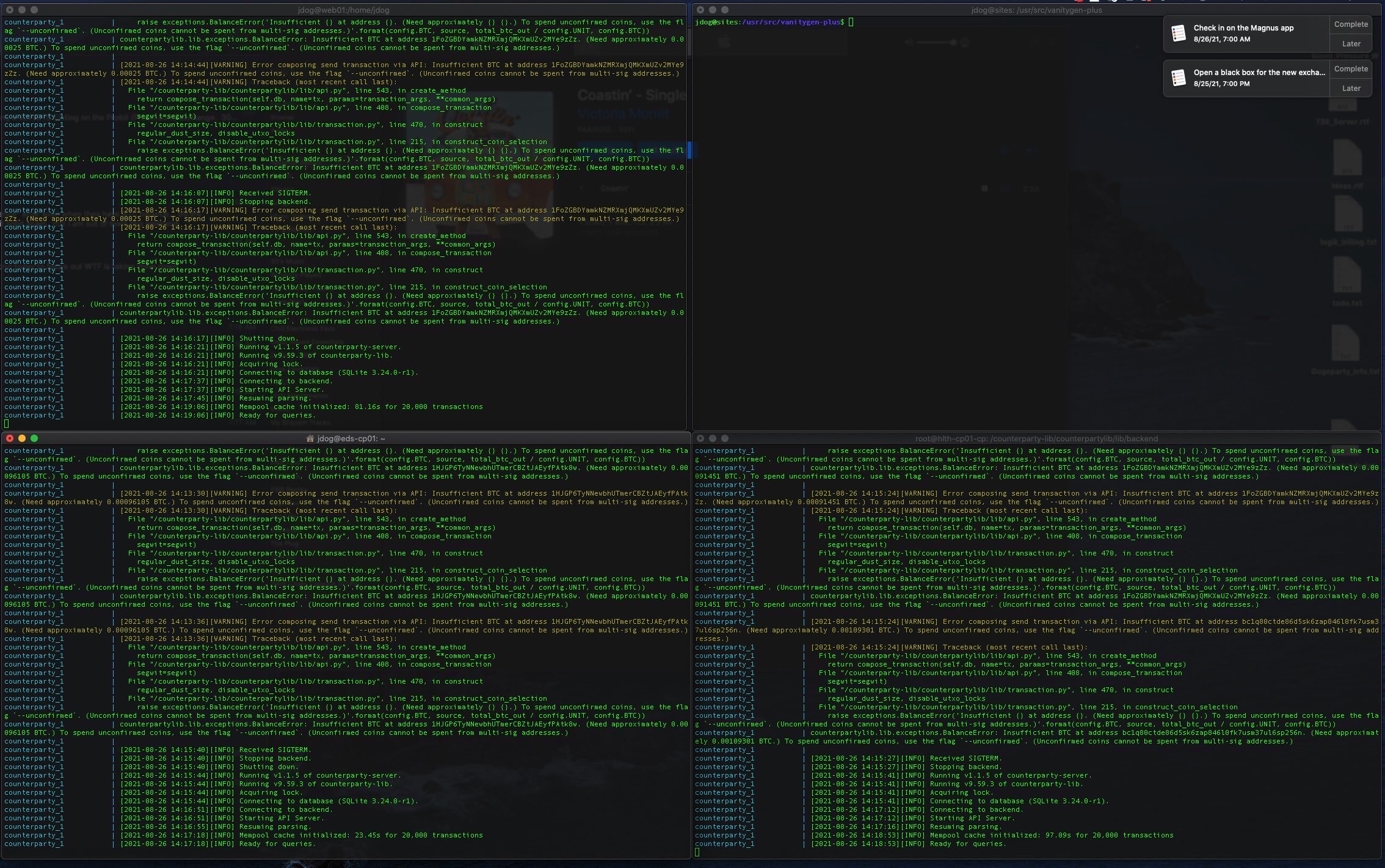Click '14:17:16 Resuming parsing' in hlth-cp01
Screen dimensions: 1385x868
pos(906,826)
